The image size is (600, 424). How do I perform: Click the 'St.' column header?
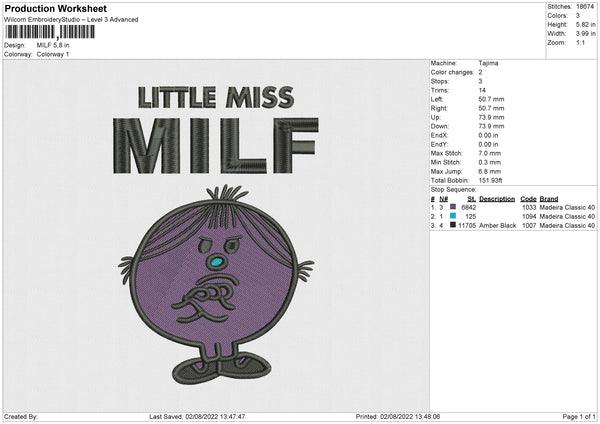click(471, 199)
